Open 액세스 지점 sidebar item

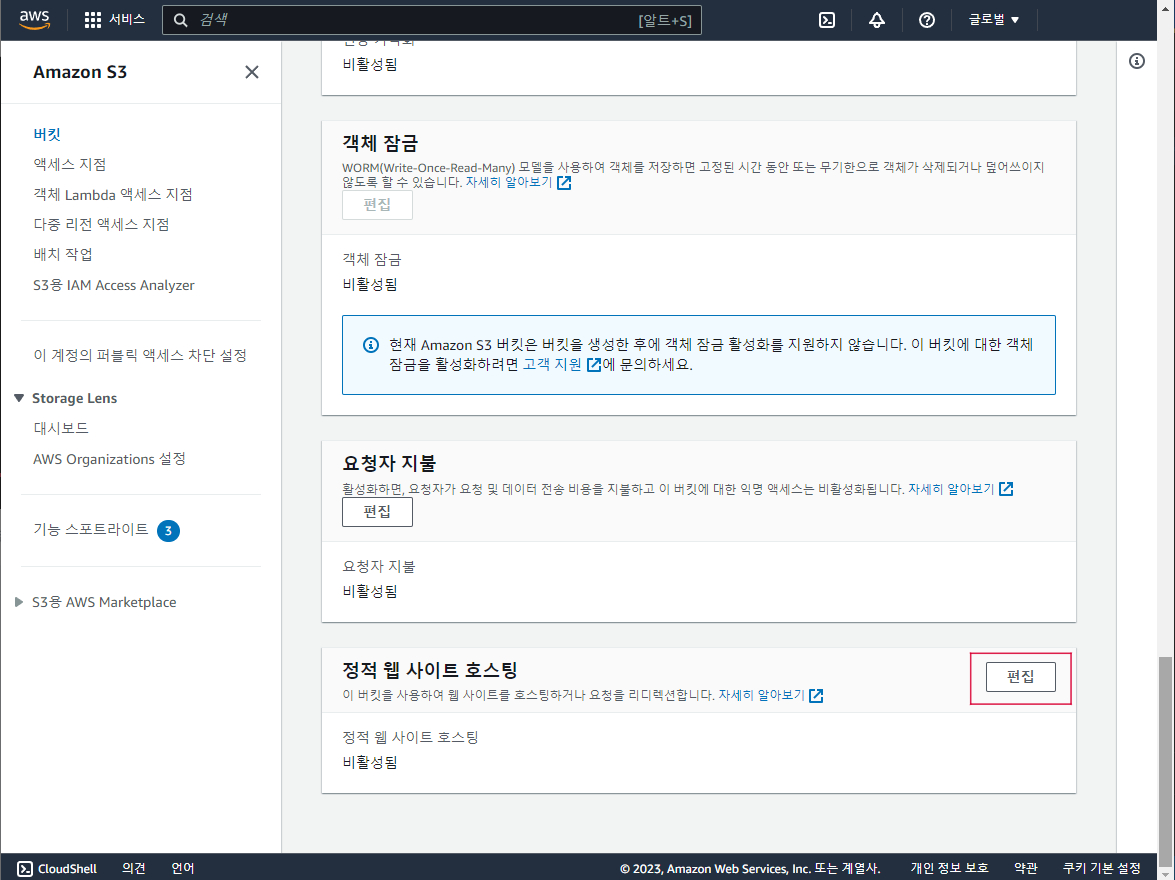point(70,164)
